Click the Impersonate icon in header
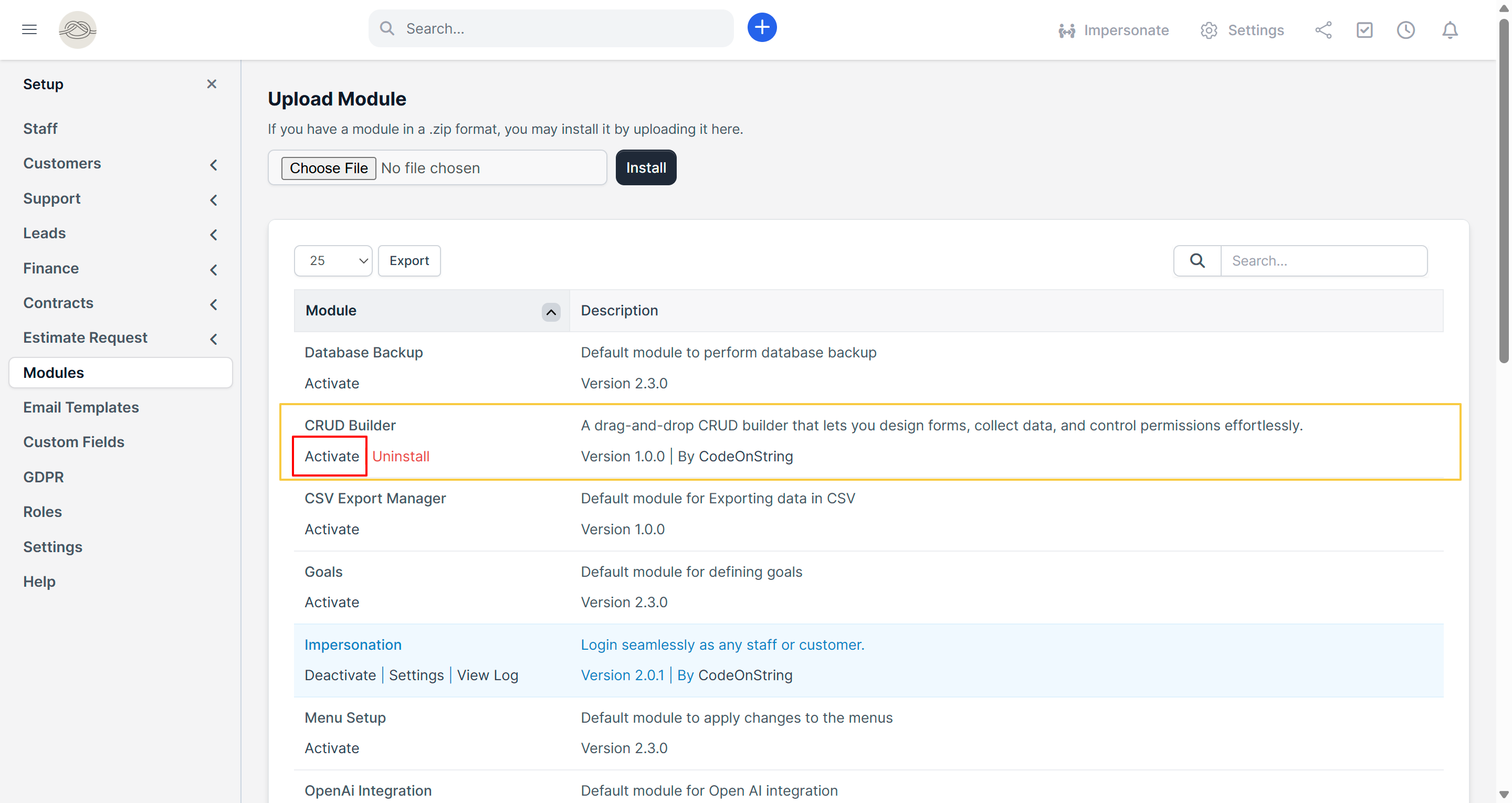Image resolution: width=1512 pixels, height=803 pixels. [1066, 30]
